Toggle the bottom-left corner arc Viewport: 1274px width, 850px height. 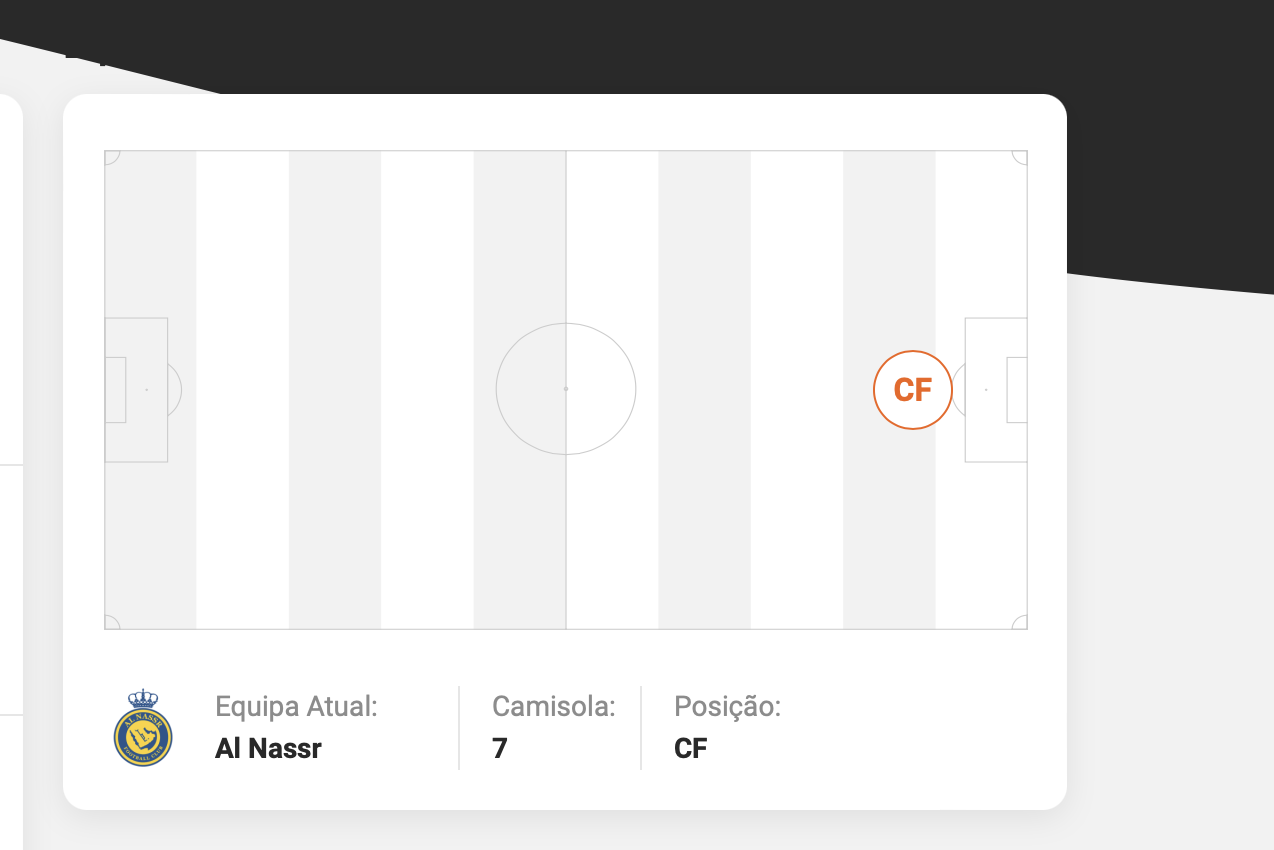tap(112, 620)
